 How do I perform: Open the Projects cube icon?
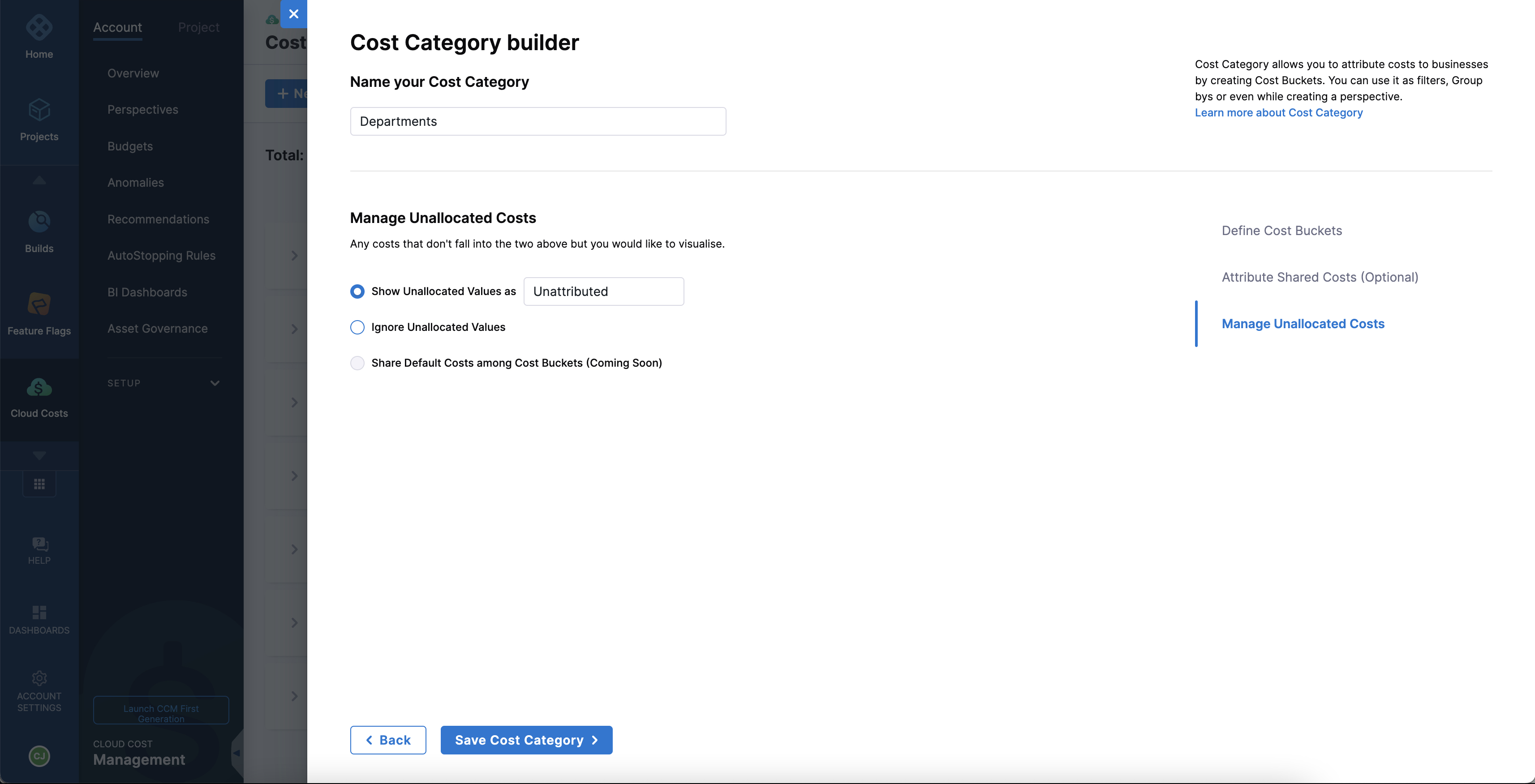[x=39, y=110]
